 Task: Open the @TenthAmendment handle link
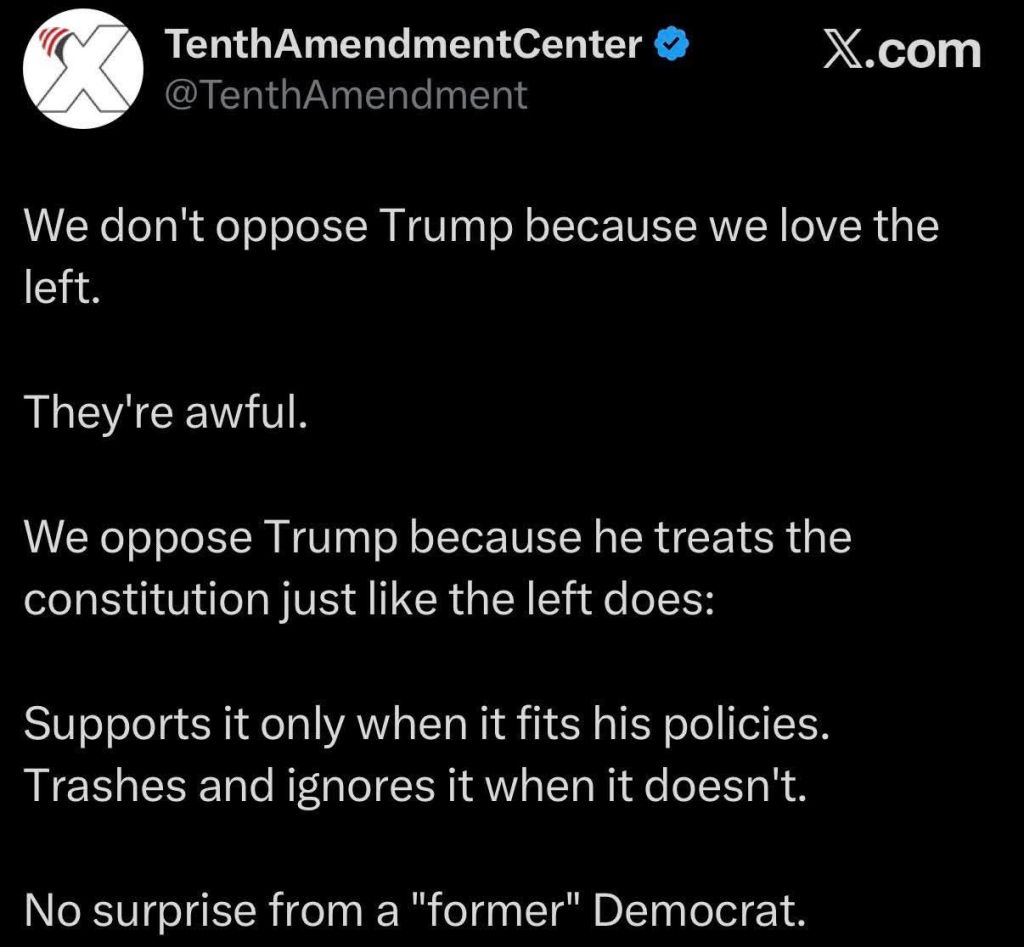343,95
